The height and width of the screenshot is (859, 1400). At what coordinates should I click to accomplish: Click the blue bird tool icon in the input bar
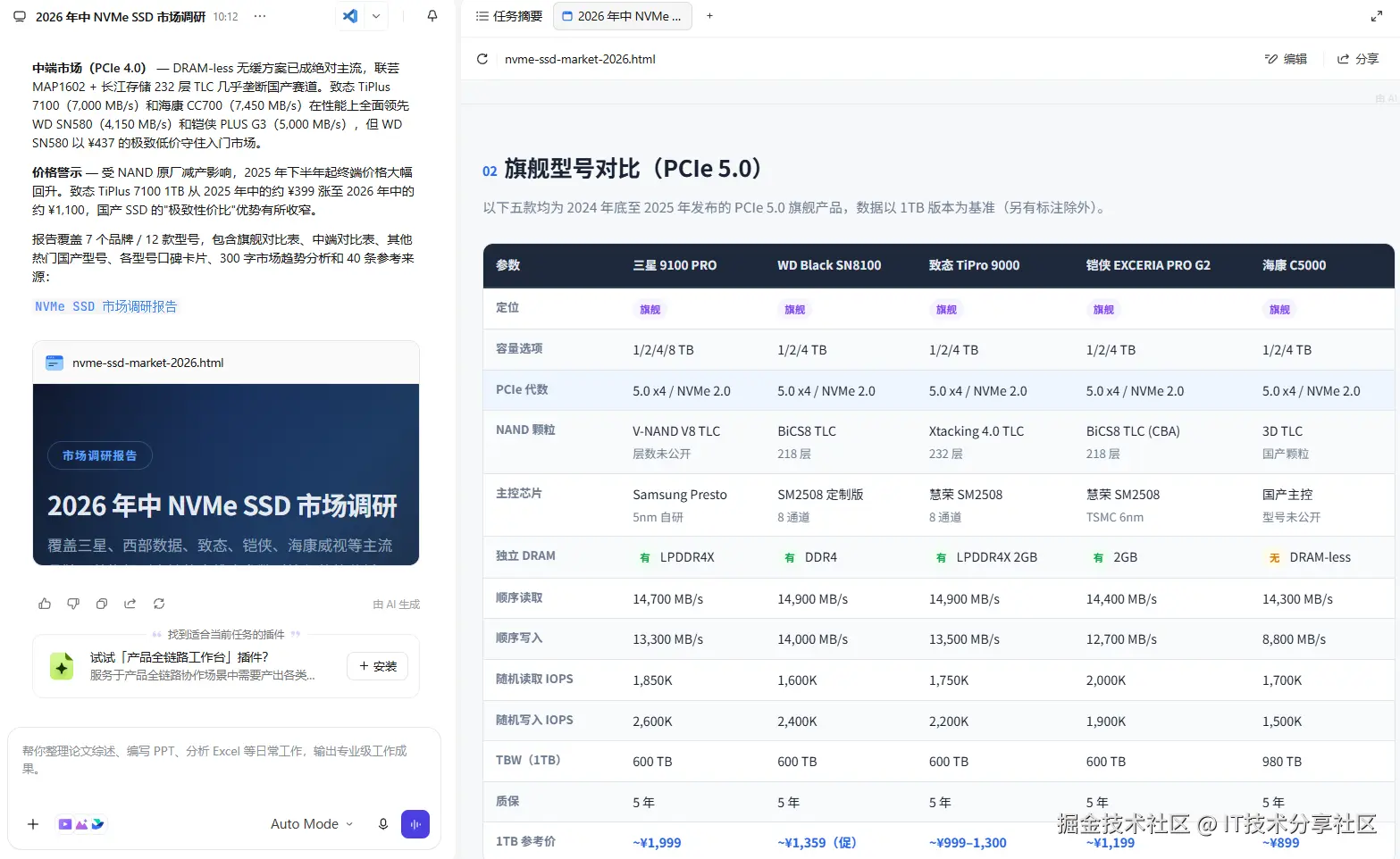click(x=97, y=824)
